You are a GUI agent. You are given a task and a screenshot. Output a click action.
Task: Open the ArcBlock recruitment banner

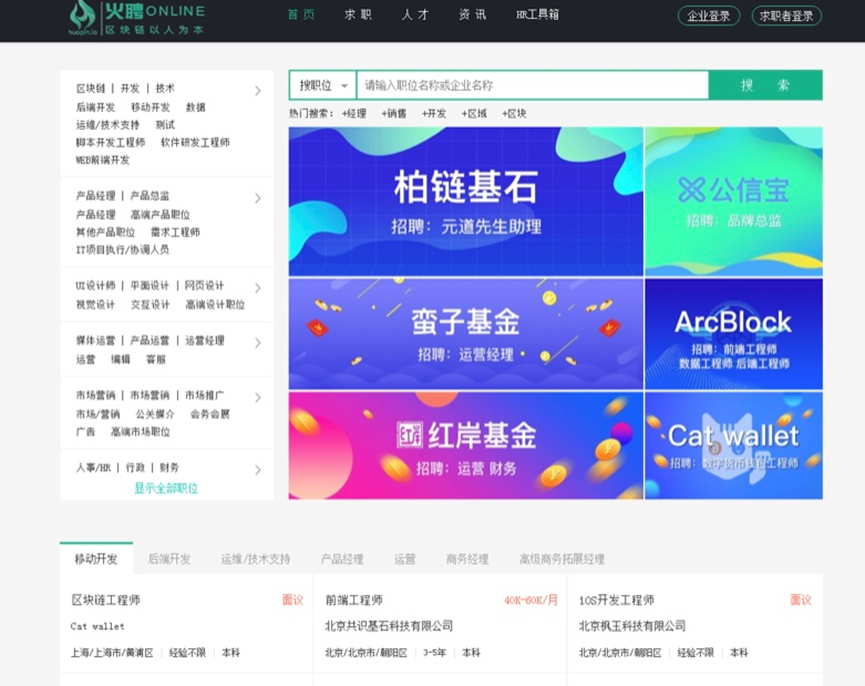point(734,334)
